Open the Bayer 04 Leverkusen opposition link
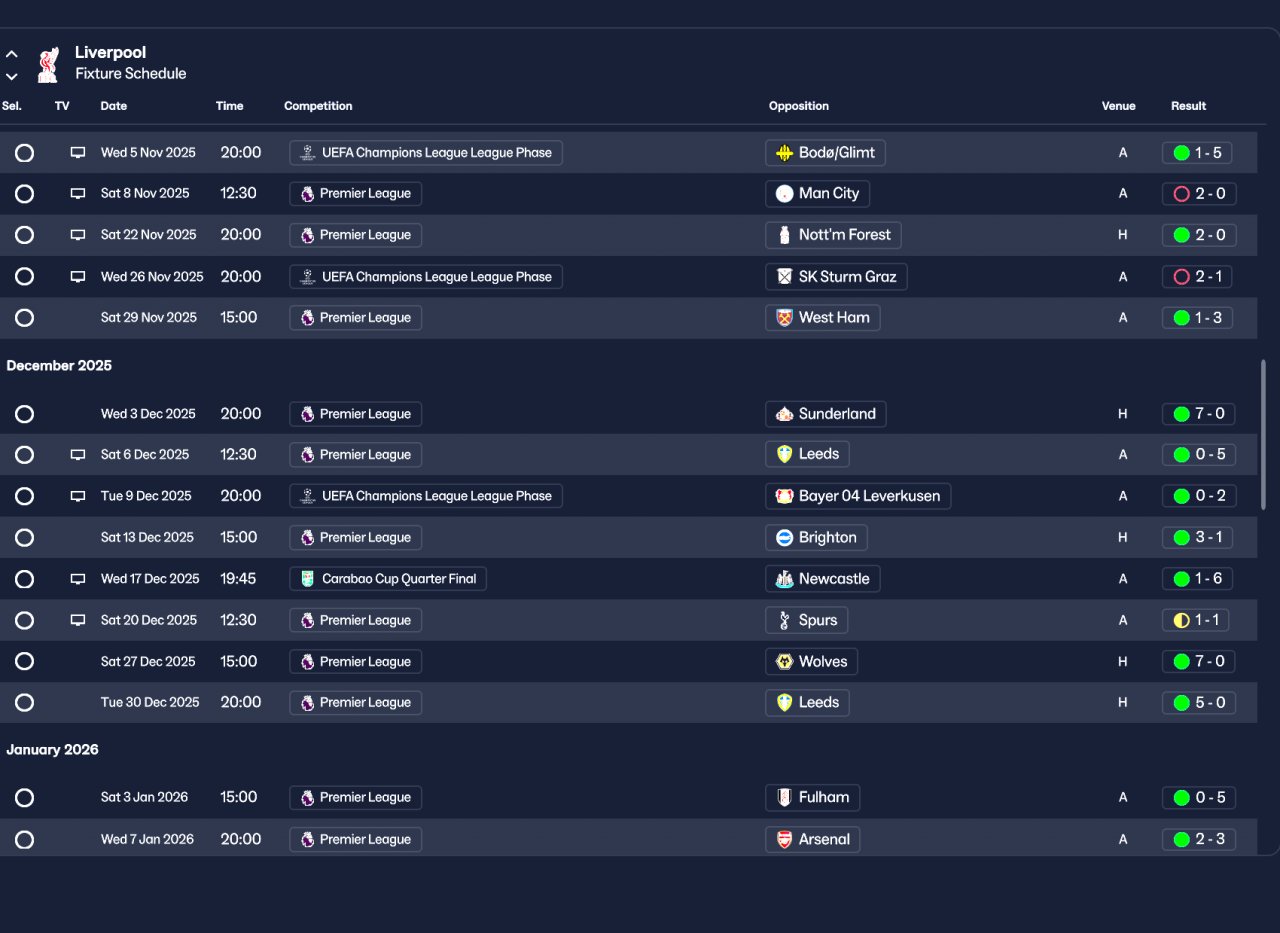 point(859,496)
